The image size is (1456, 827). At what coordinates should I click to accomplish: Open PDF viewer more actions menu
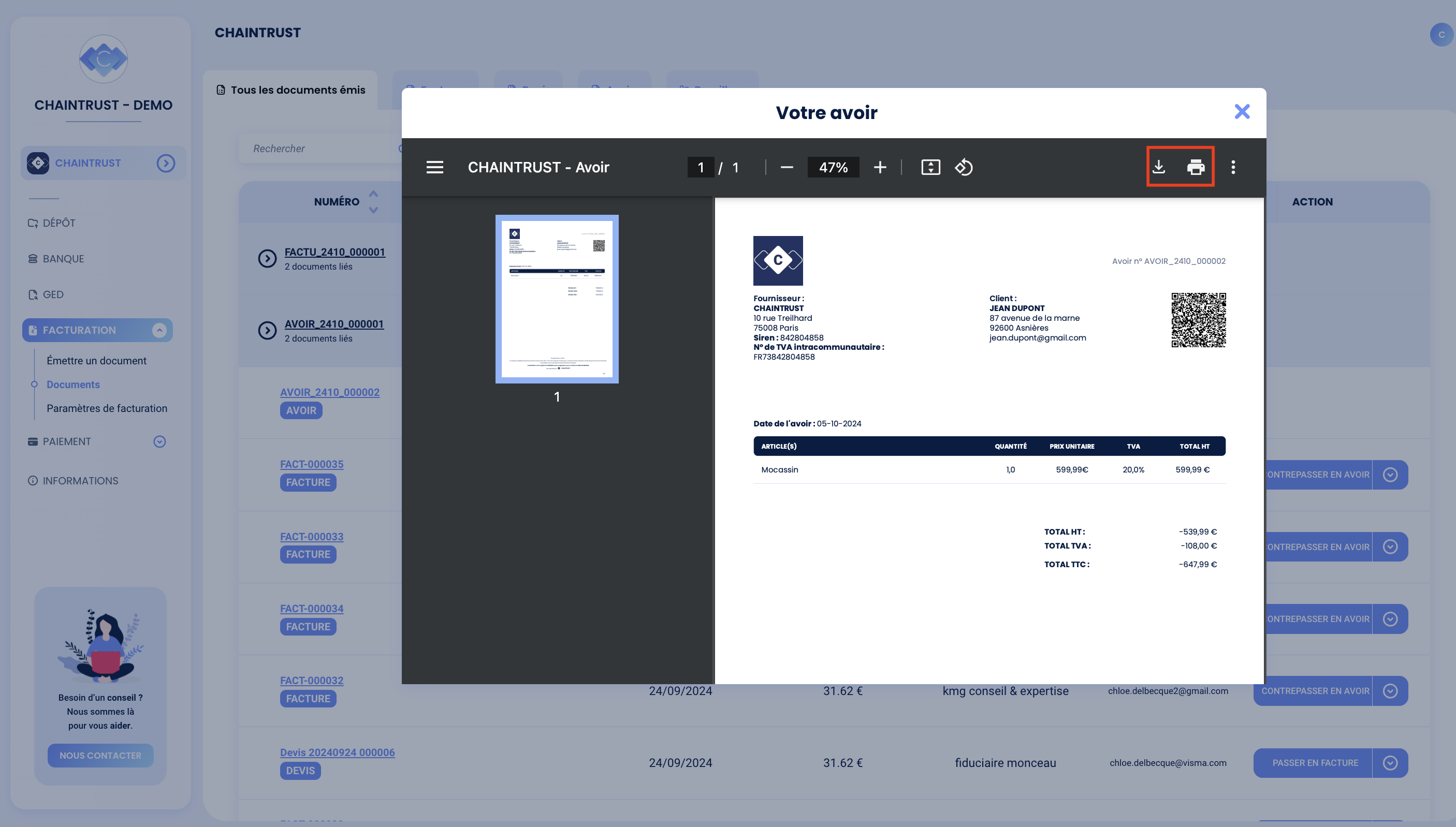[x=1233, y=167]
